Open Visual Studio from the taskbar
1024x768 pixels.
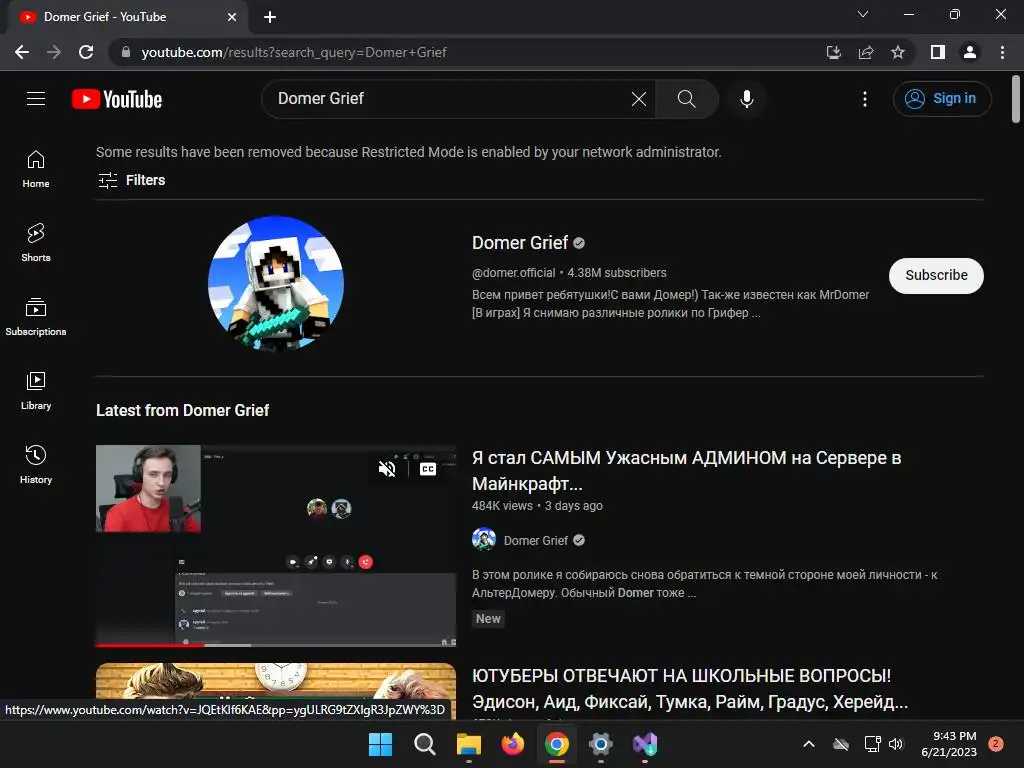[645, 744]
